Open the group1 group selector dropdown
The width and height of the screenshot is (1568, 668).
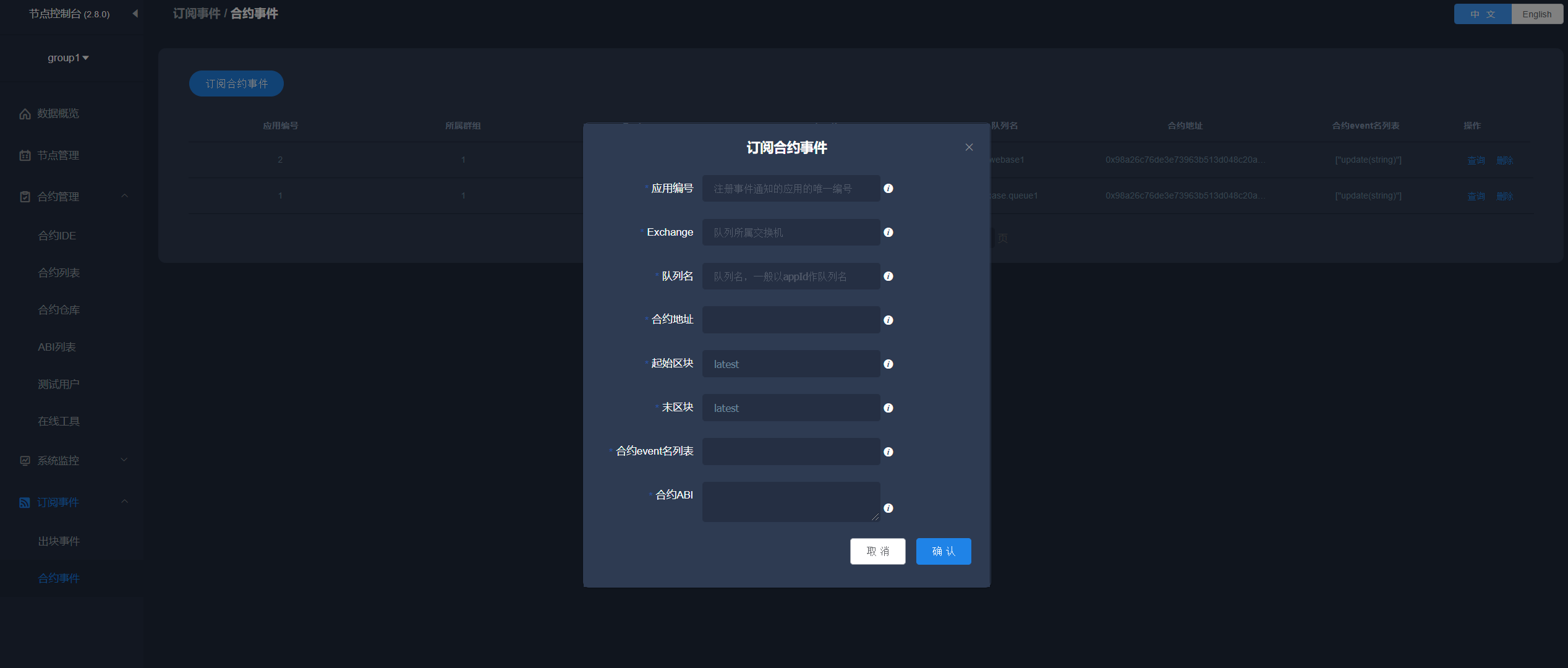point(69,57)
